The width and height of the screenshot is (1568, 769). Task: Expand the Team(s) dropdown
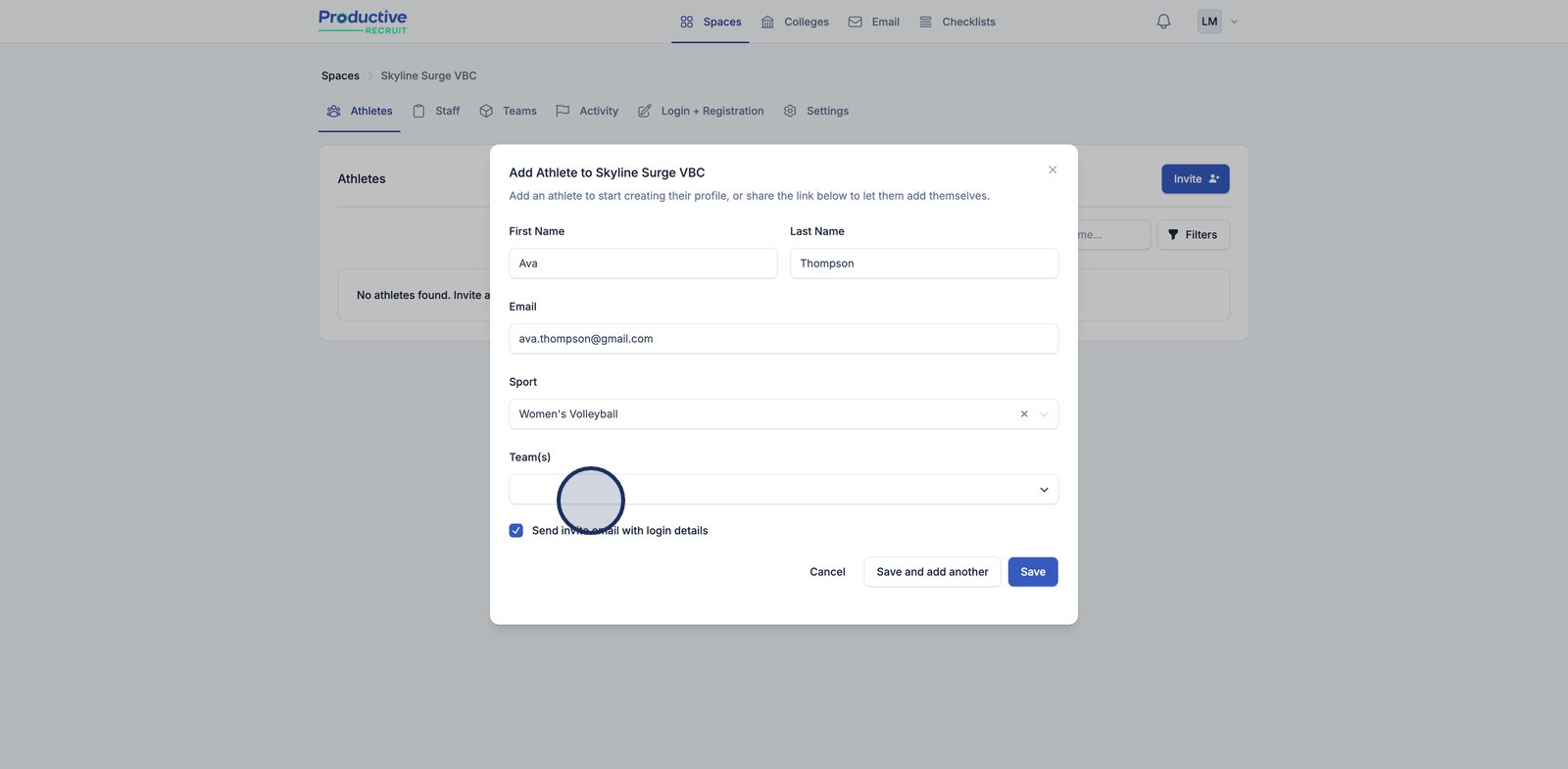coord(1044,490)
